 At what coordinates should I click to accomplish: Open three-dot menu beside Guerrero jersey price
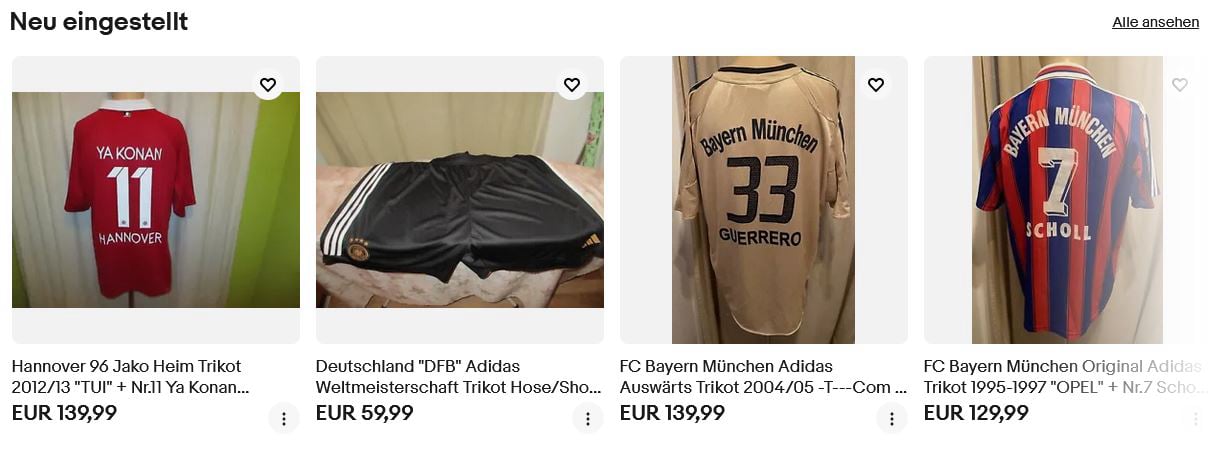click(892, 419)
